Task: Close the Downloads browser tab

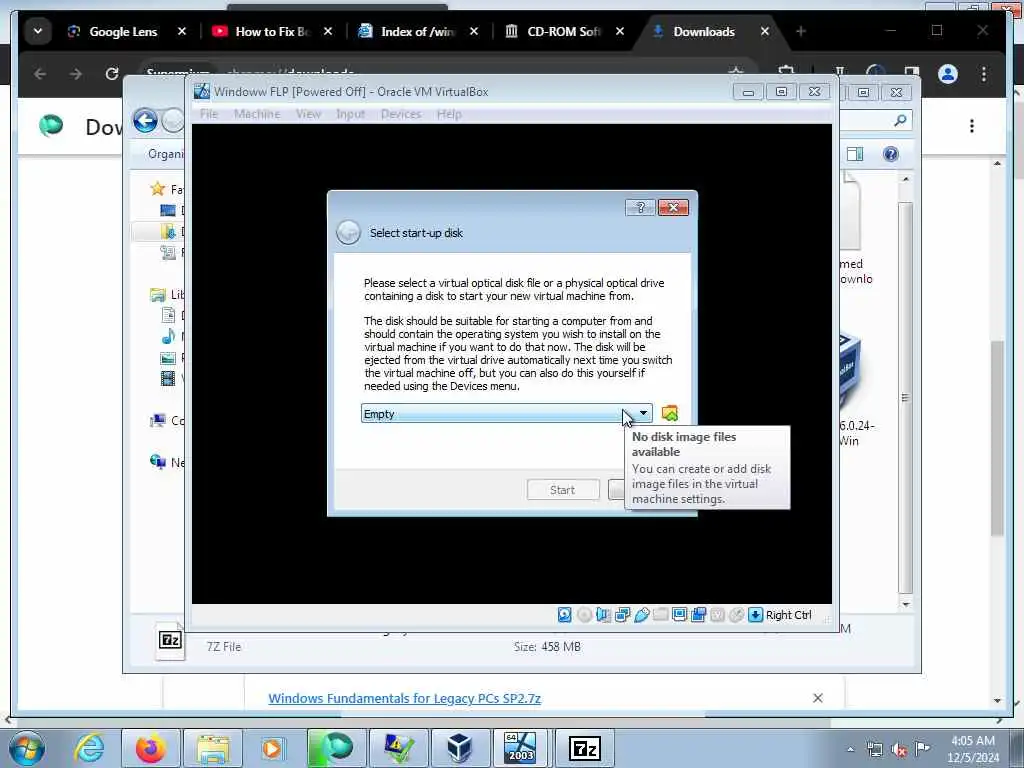Action: pyautogui.click(x=765, y=31)
